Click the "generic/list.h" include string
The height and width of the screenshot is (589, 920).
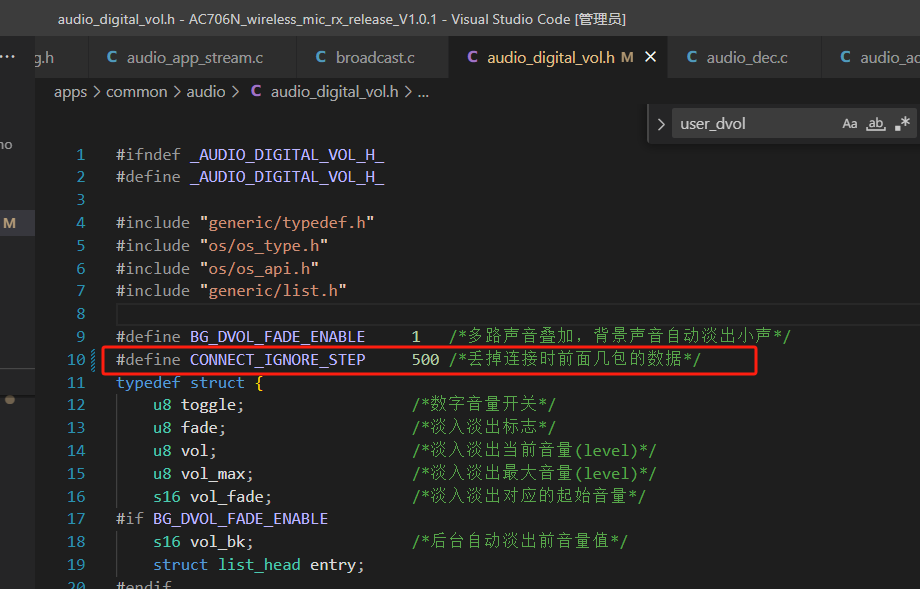273,291
